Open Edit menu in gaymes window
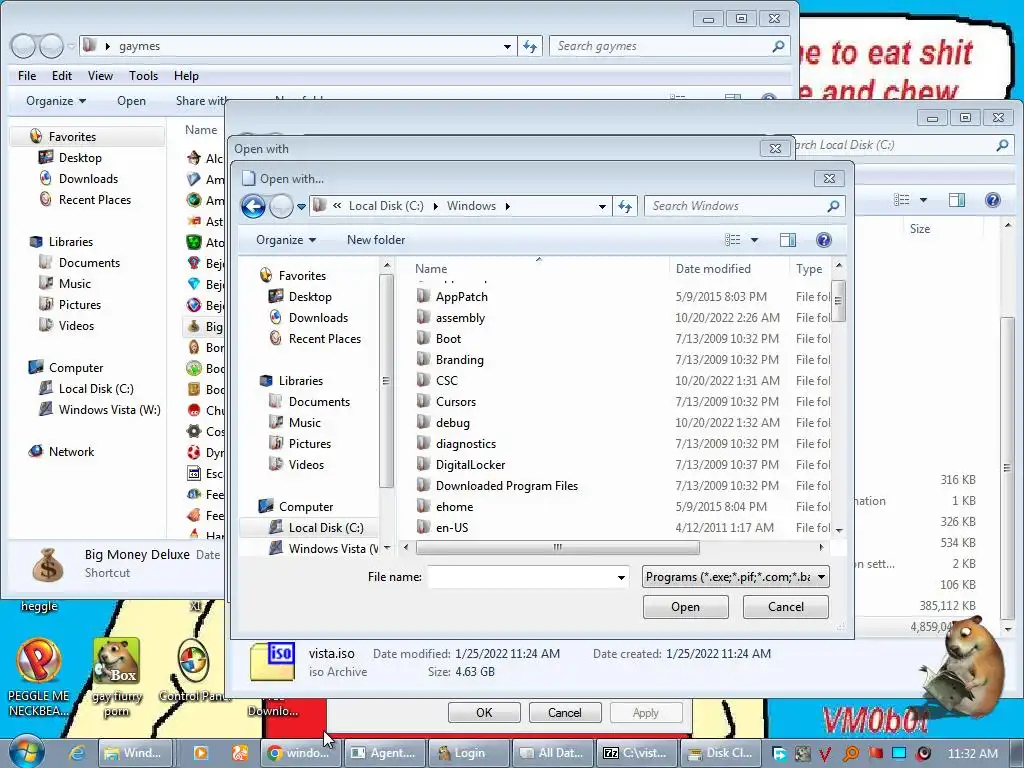Viewport: 1024px width, 768px height. coord(61,76)
